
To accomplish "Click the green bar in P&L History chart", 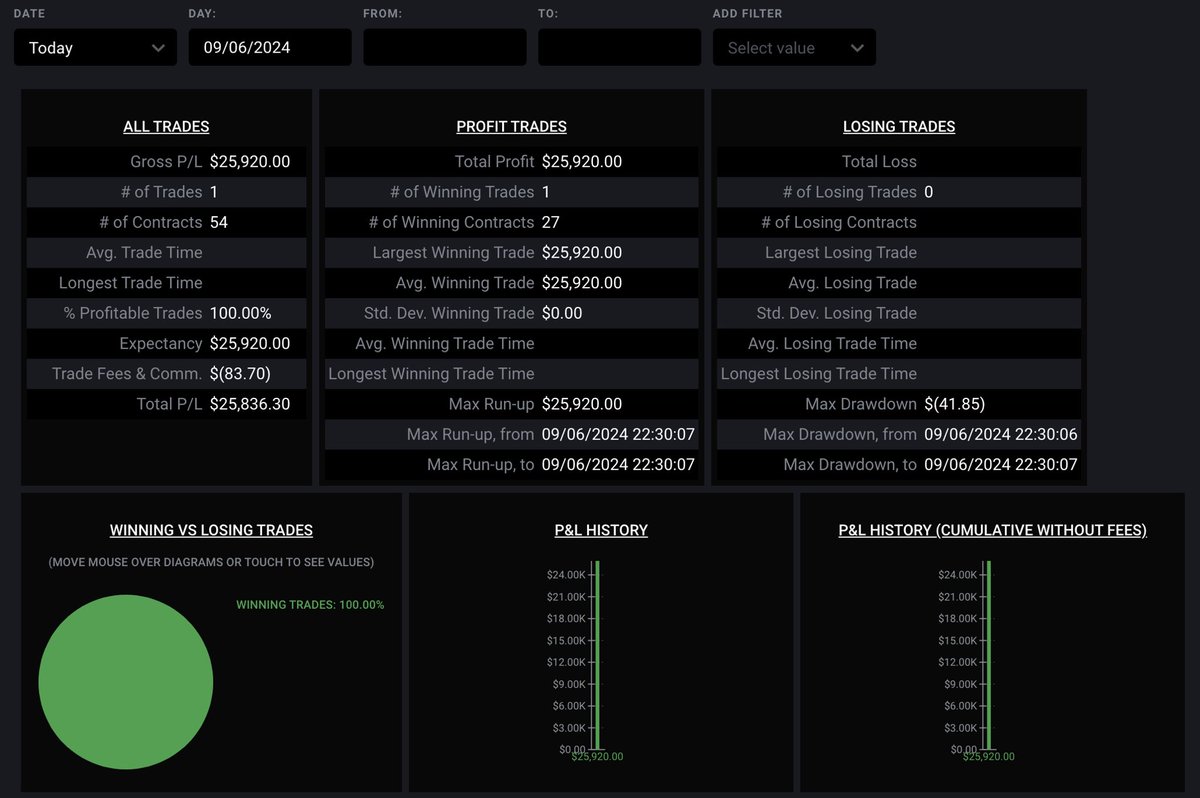I will click(x=596, y=655).
